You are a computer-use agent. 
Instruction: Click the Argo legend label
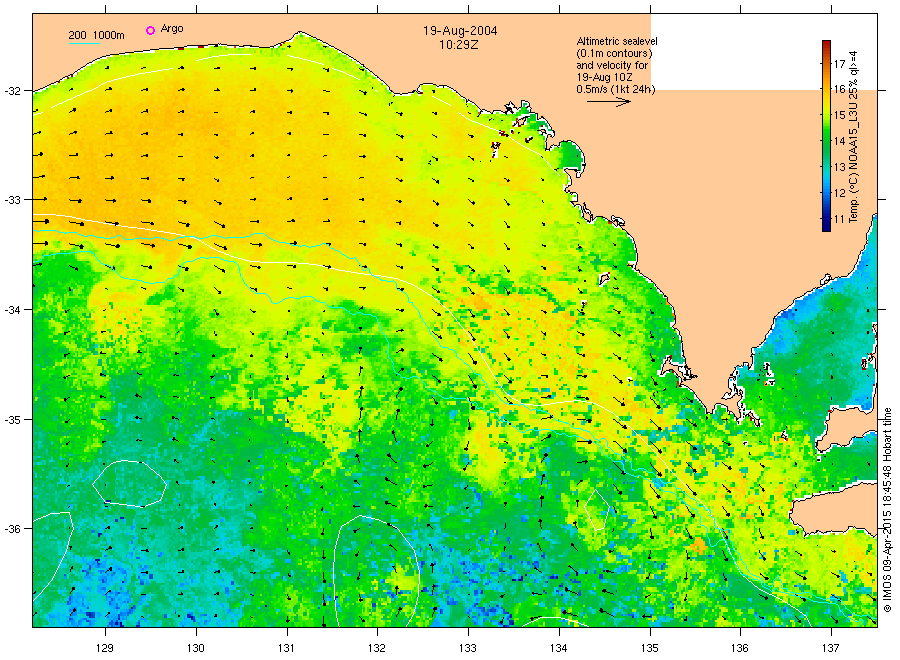tap(172, 29)
